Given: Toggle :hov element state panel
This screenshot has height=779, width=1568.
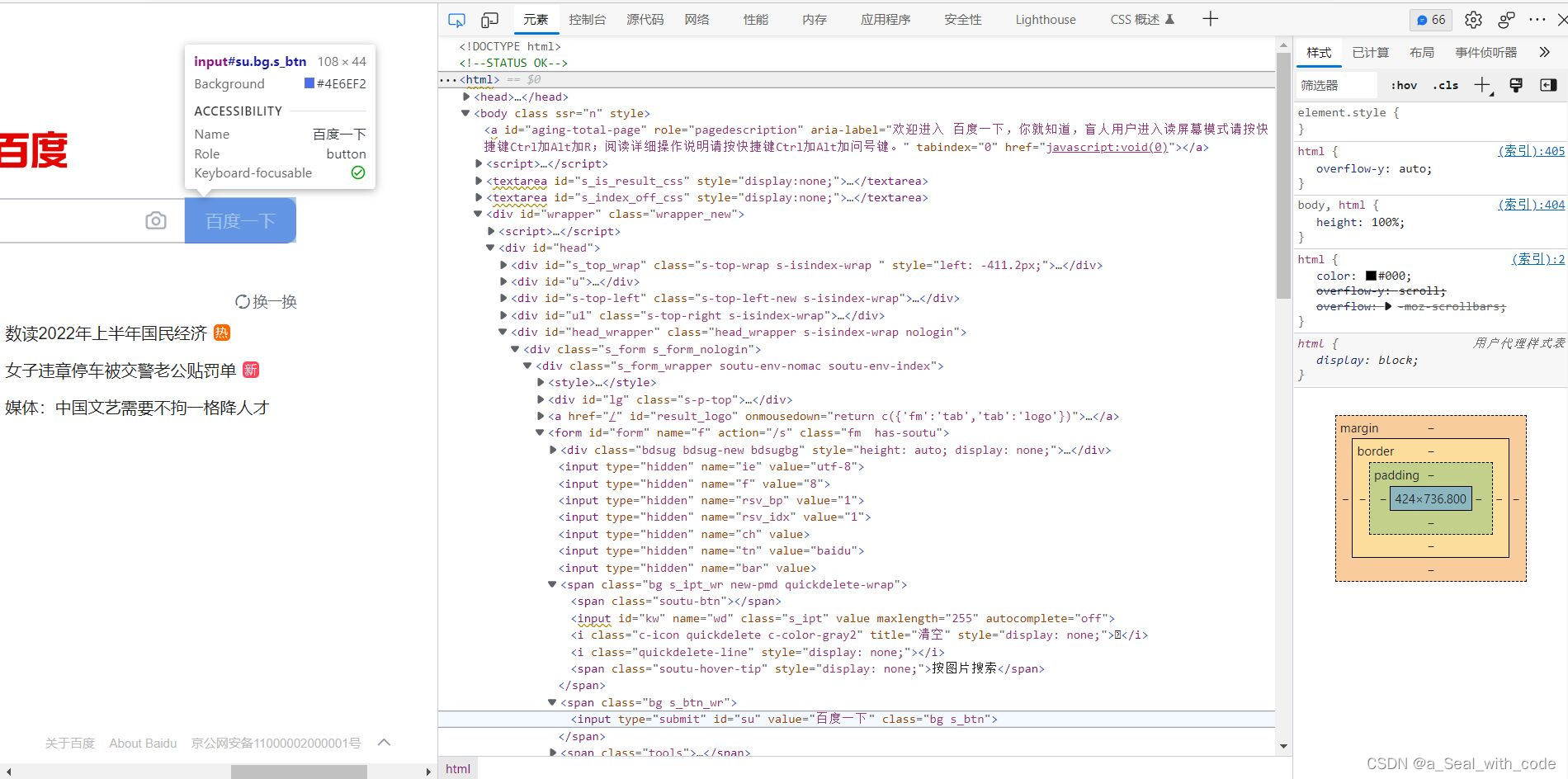Looking at the screenshot, I should pos(1404,85).
